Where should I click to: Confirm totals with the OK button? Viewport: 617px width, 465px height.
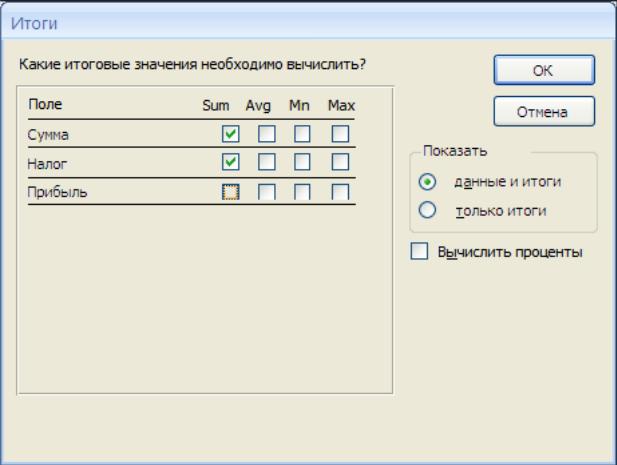click(544, 70)
